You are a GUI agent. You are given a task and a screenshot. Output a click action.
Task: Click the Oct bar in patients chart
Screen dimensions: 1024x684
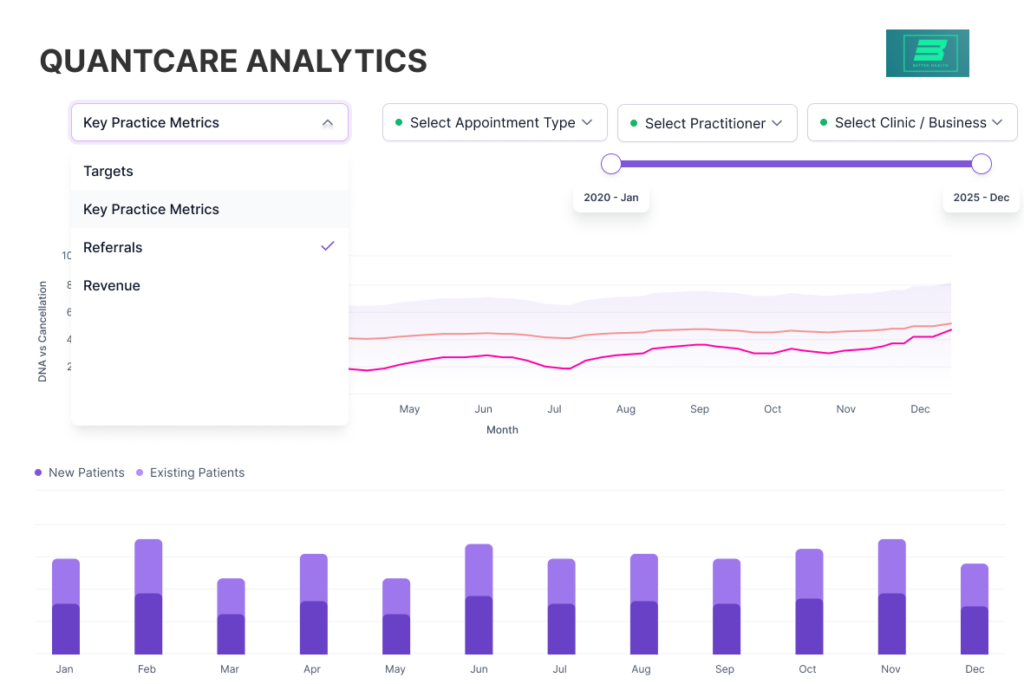(x=809, y=602)
